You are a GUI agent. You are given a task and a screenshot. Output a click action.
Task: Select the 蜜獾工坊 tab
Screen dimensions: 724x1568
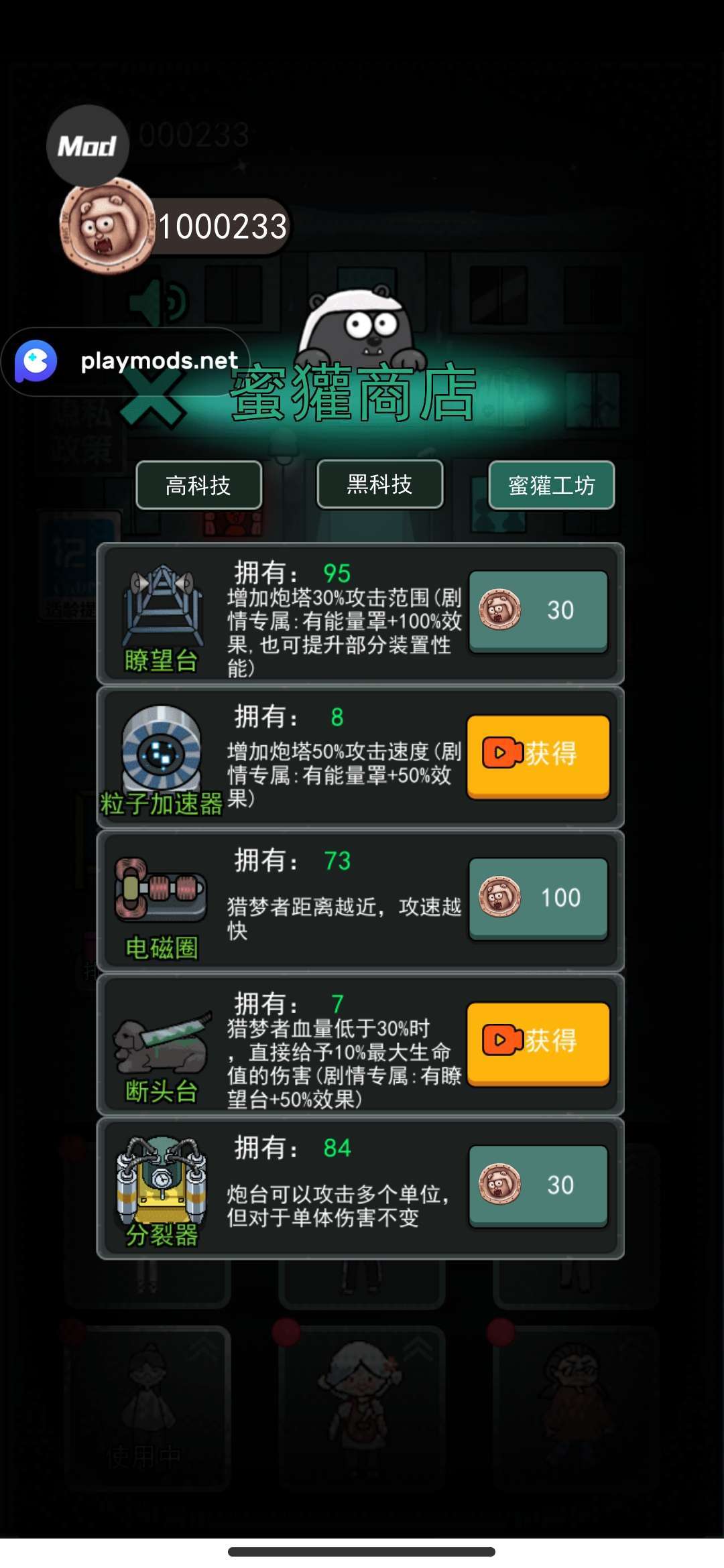[x=551, y=485]
